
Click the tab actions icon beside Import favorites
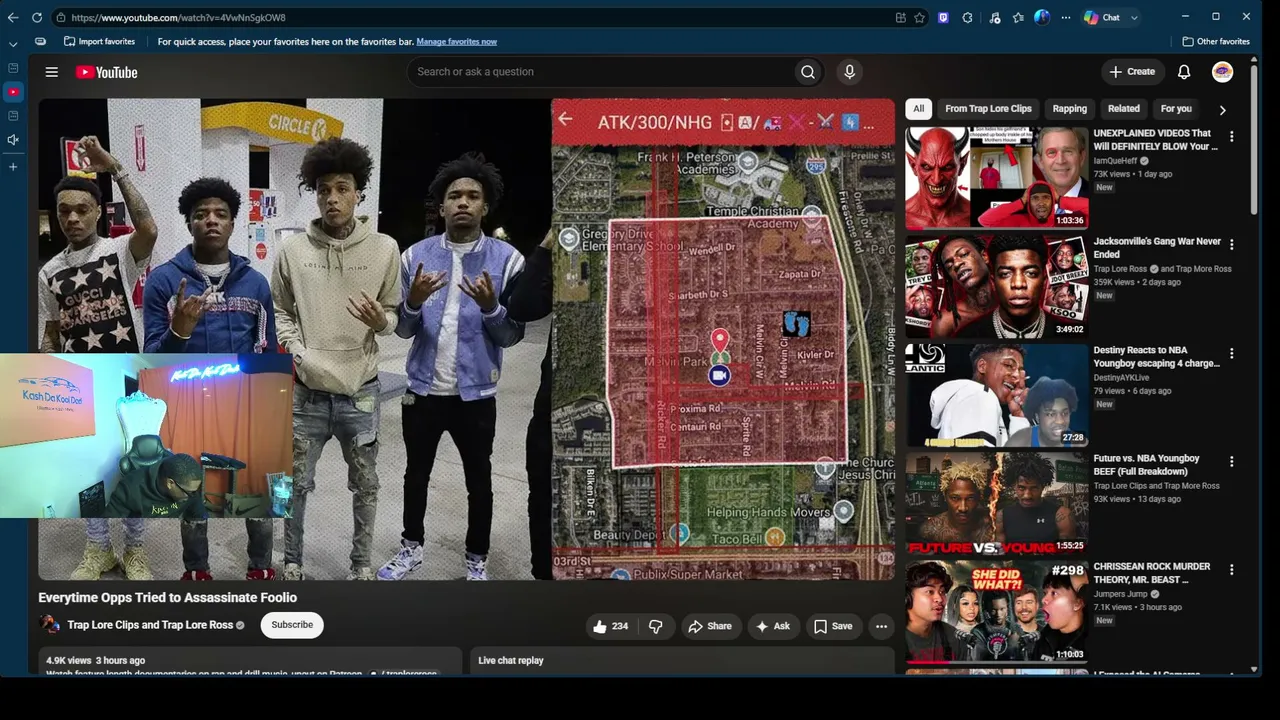click(40, 41)
